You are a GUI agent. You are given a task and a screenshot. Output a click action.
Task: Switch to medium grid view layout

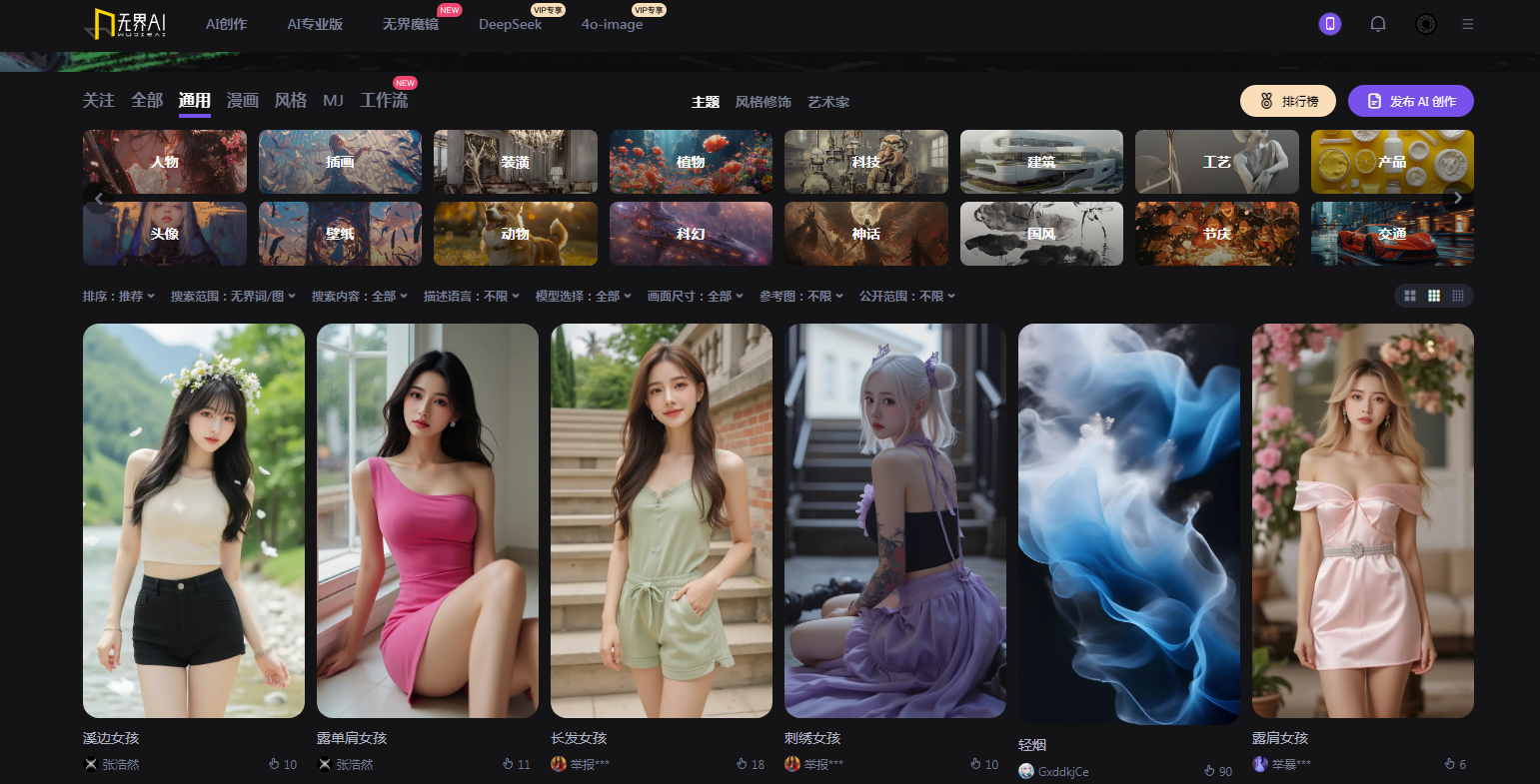pos(1434,296)
